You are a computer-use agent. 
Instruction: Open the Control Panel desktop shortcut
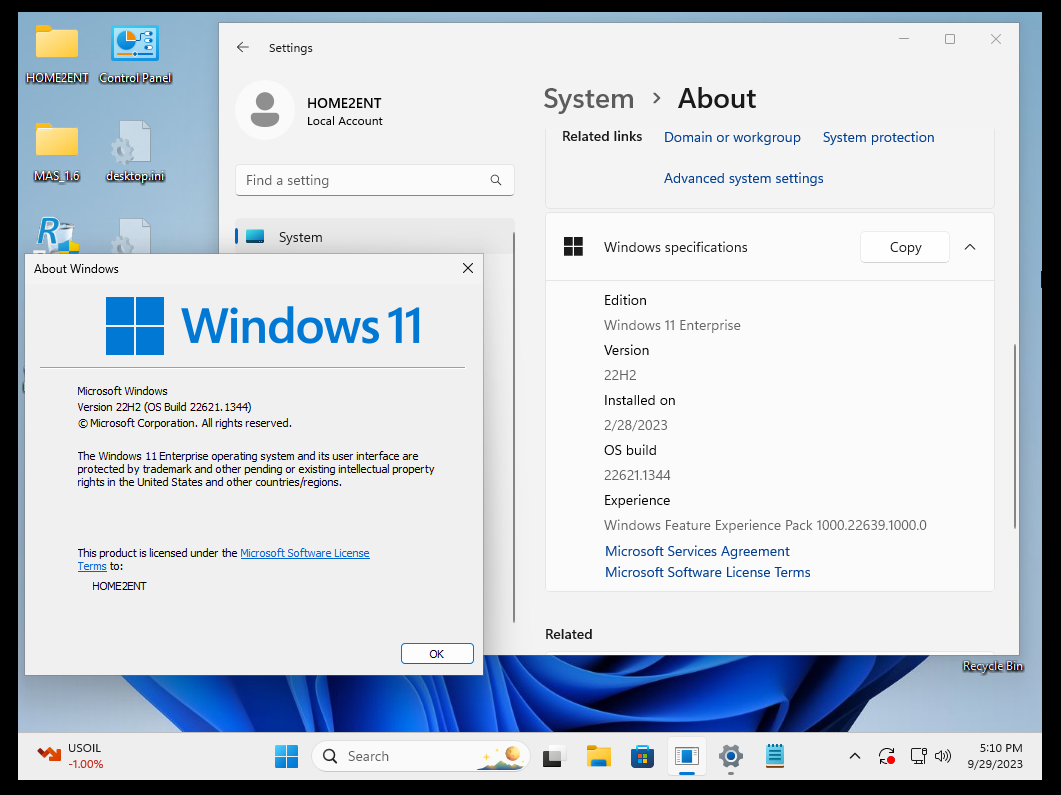(x=135, y=54)
